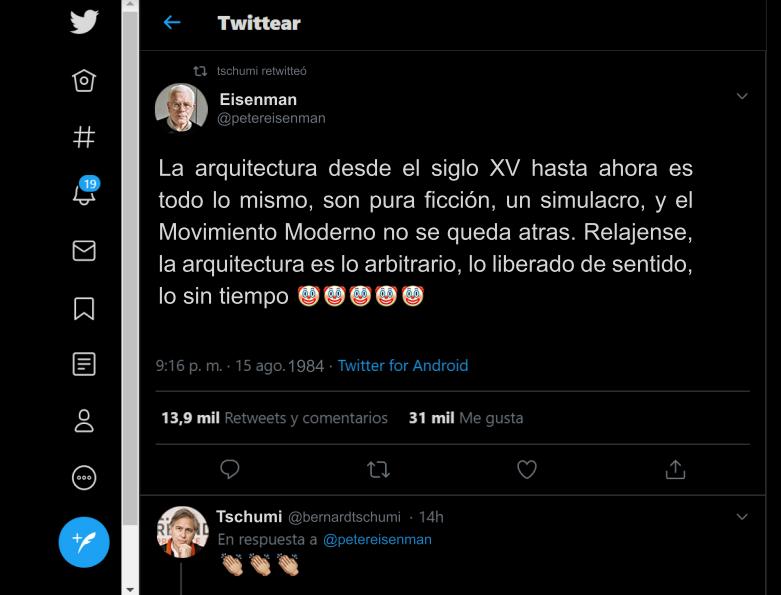Click the Twitter bird logo
The image size is (781, 595).
click(84, 22)
